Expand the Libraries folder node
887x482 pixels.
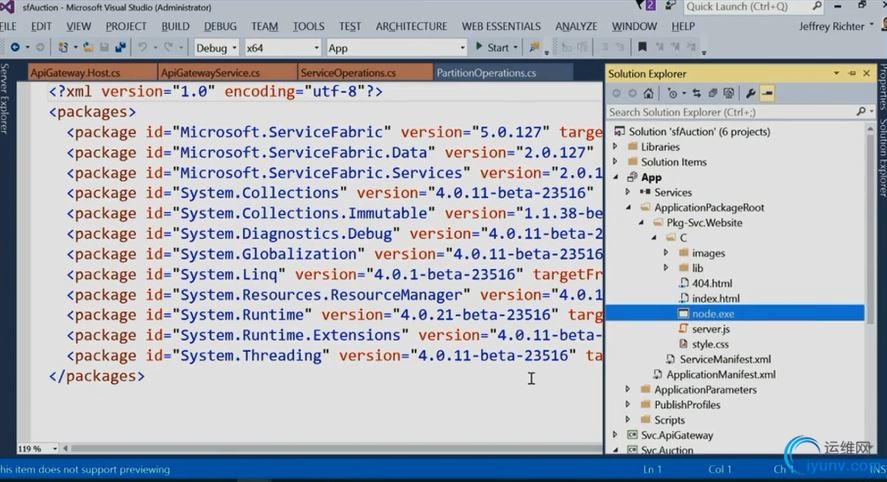click(615, 147)
